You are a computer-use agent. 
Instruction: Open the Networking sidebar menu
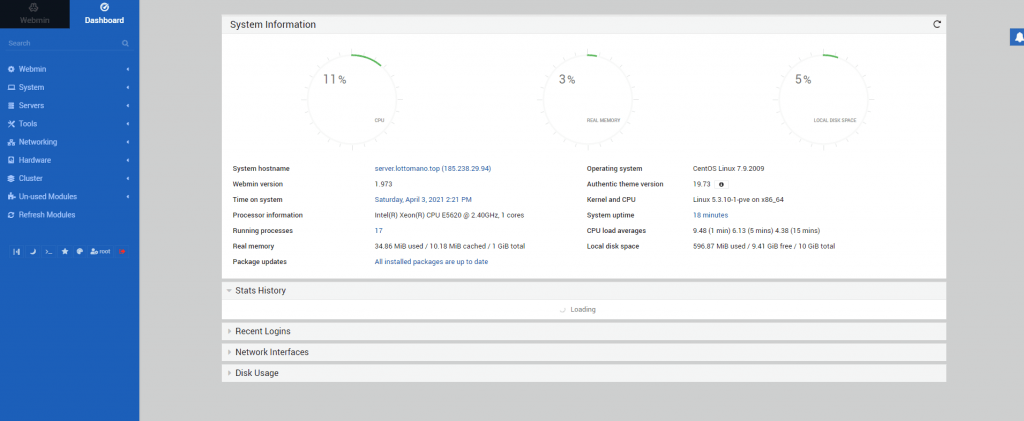(x=38, y=142)
